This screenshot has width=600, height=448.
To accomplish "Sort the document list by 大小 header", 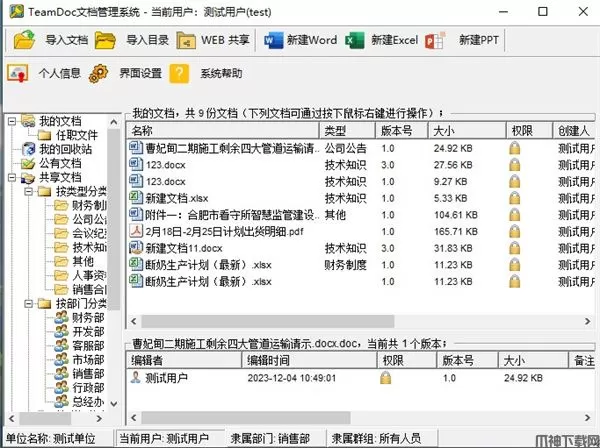I will point(467,131).
